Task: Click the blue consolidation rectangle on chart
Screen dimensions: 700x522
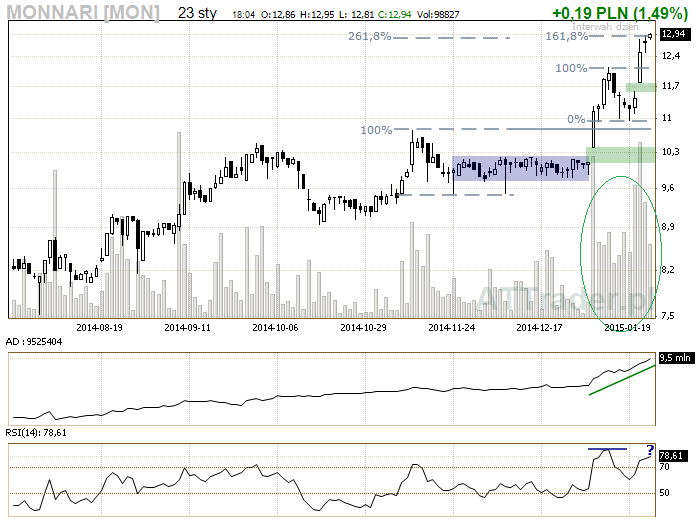Action: (521, 168)
